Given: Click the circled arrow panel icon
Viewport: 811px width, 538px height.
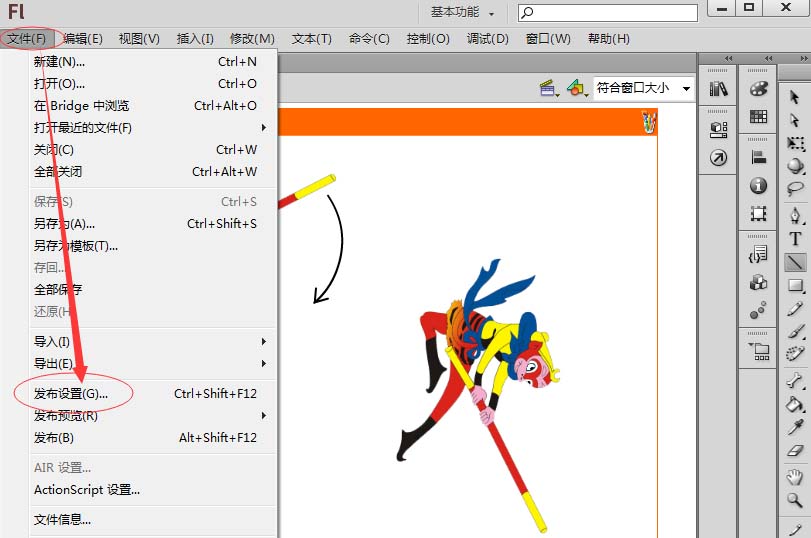Looking at the screenshot, I should pyautogui.click(x=718, y=158).
